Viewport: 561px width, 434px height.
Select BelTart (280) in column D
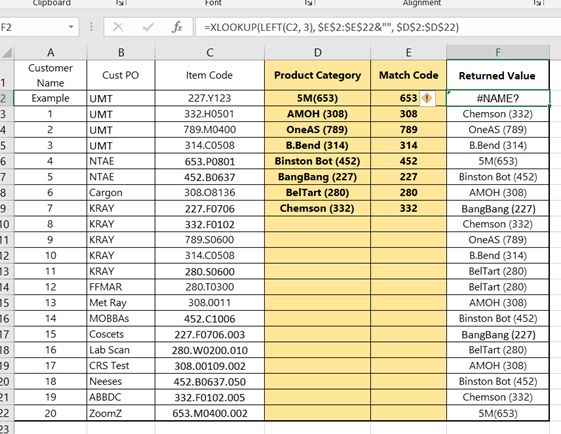click(317, 192)
